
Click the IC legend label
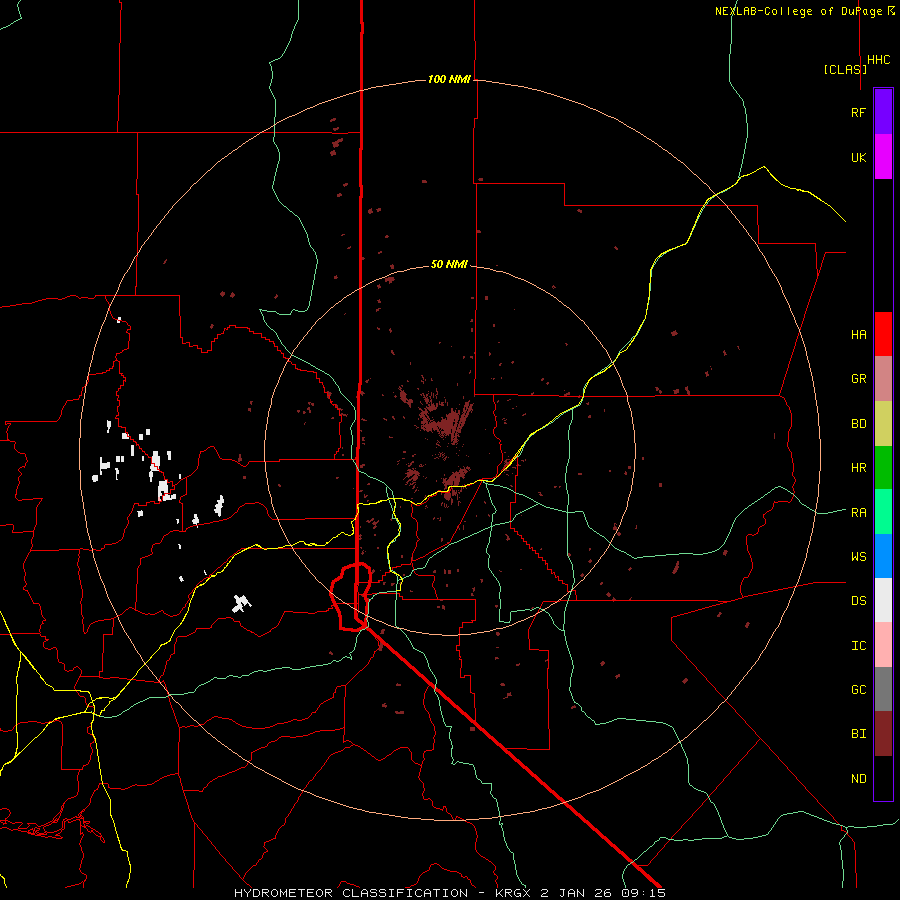(x=858, y=645)
